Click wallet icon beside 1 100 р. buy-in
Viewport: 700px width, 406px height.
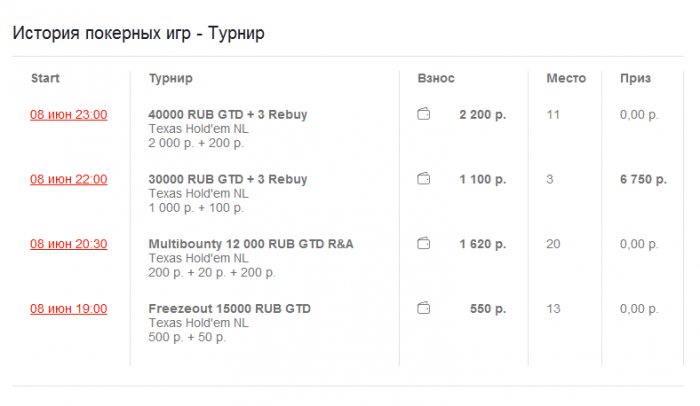(x=424, y=179)
